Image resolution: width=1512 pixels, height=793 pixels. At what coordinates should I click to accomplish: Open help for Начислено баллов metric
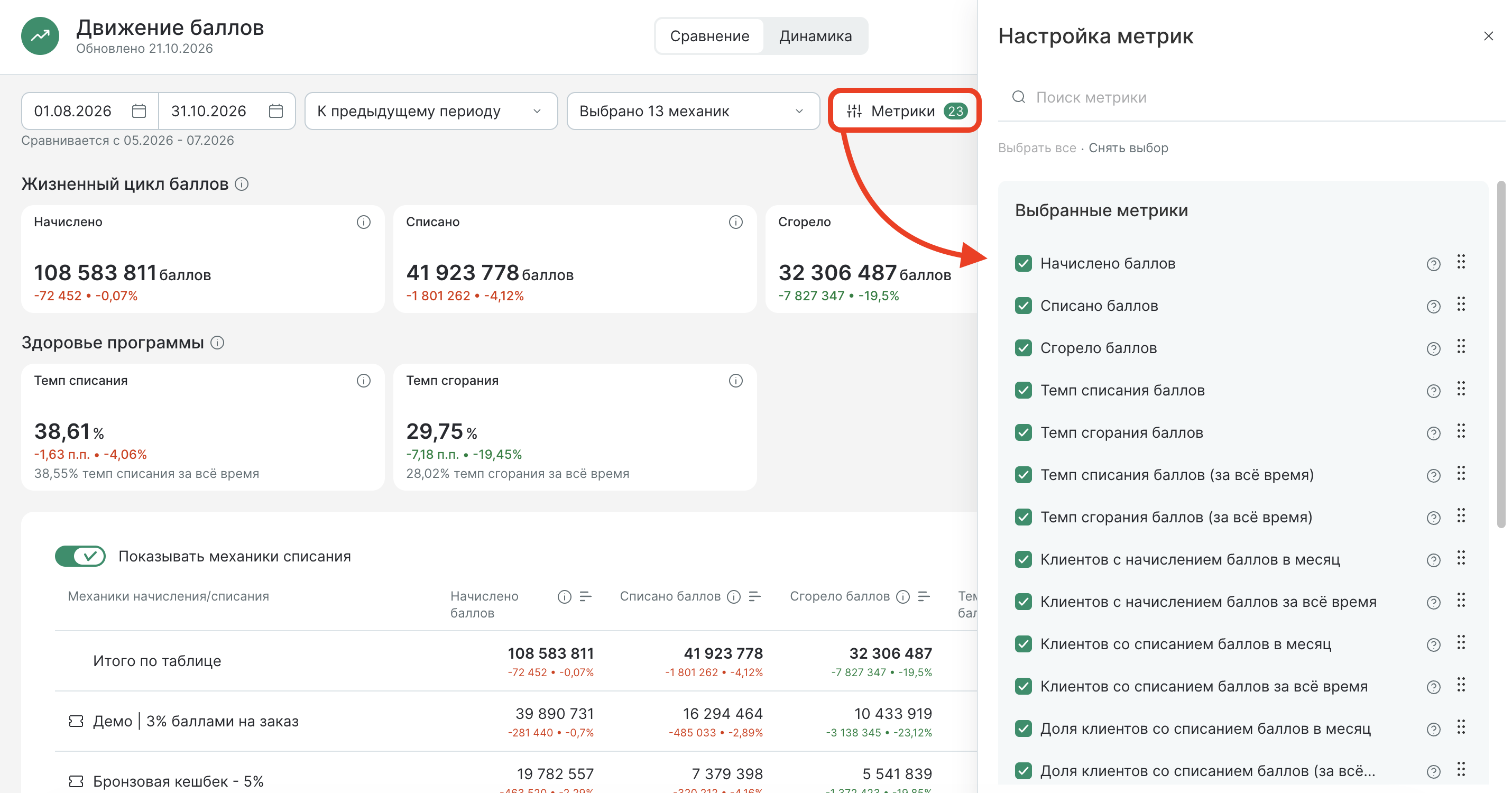1433,264
